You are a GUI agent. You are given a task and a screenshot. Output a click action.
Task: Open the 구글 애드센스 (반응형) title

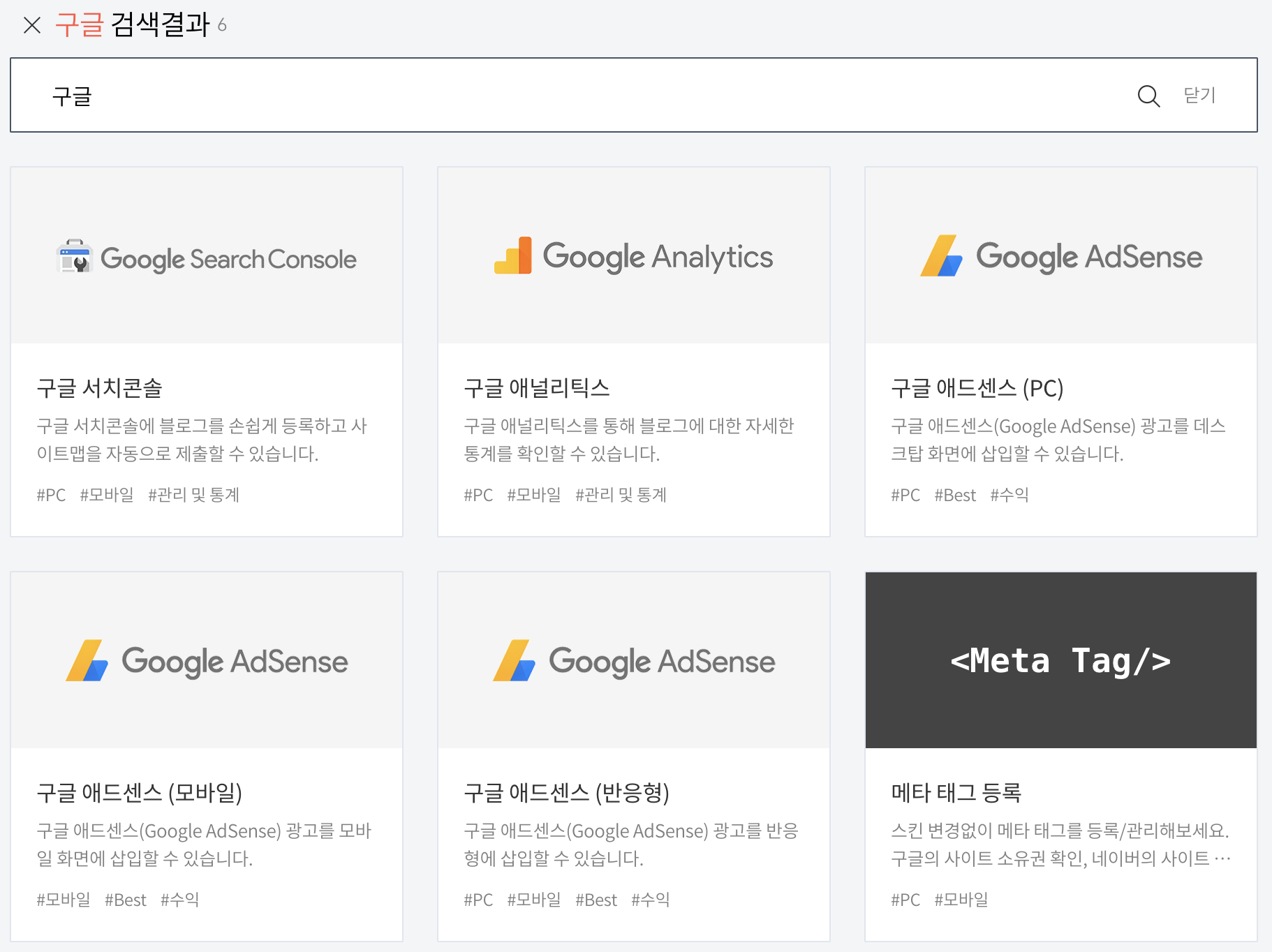point(567,793)
